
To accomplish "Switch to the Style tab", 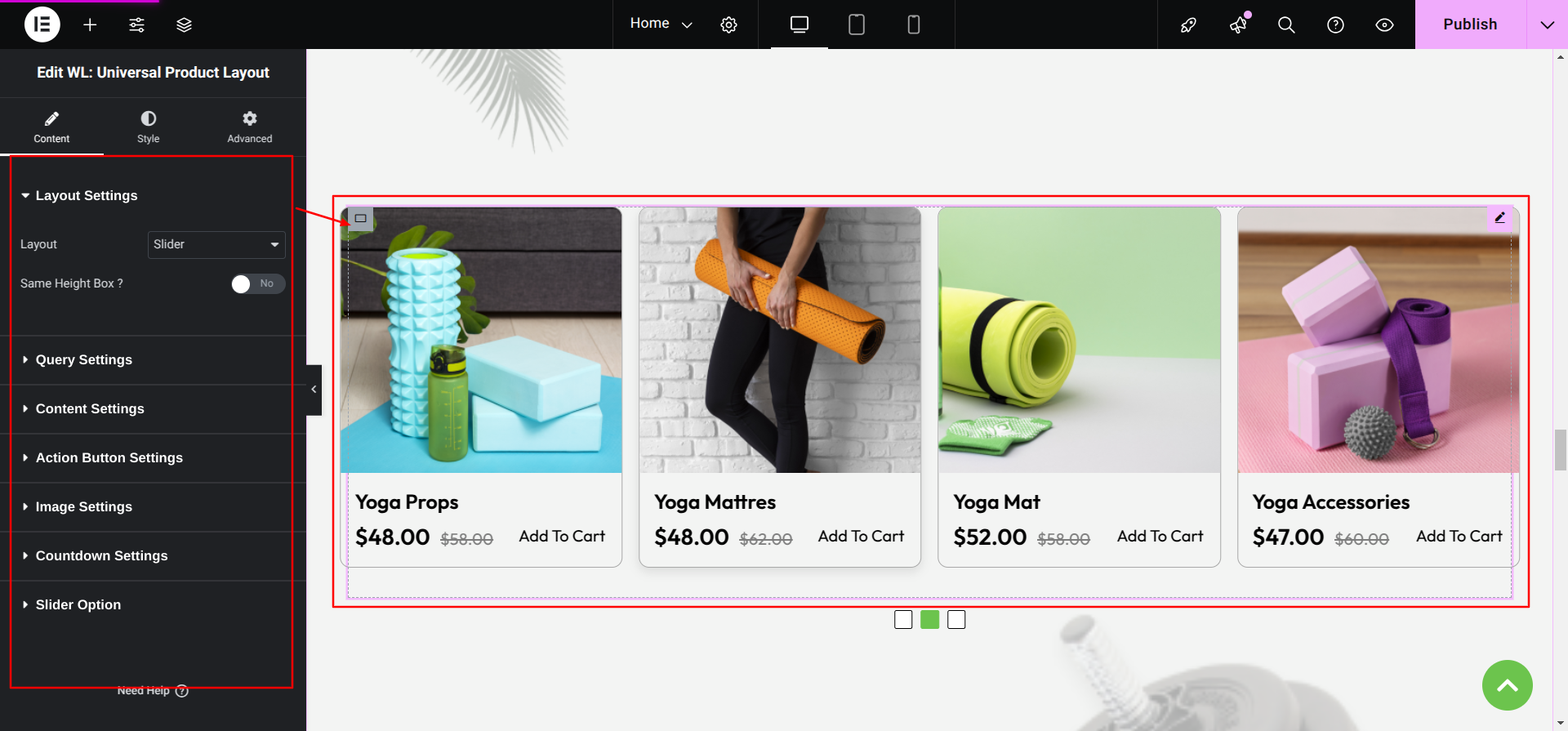I will pos(149,127).
